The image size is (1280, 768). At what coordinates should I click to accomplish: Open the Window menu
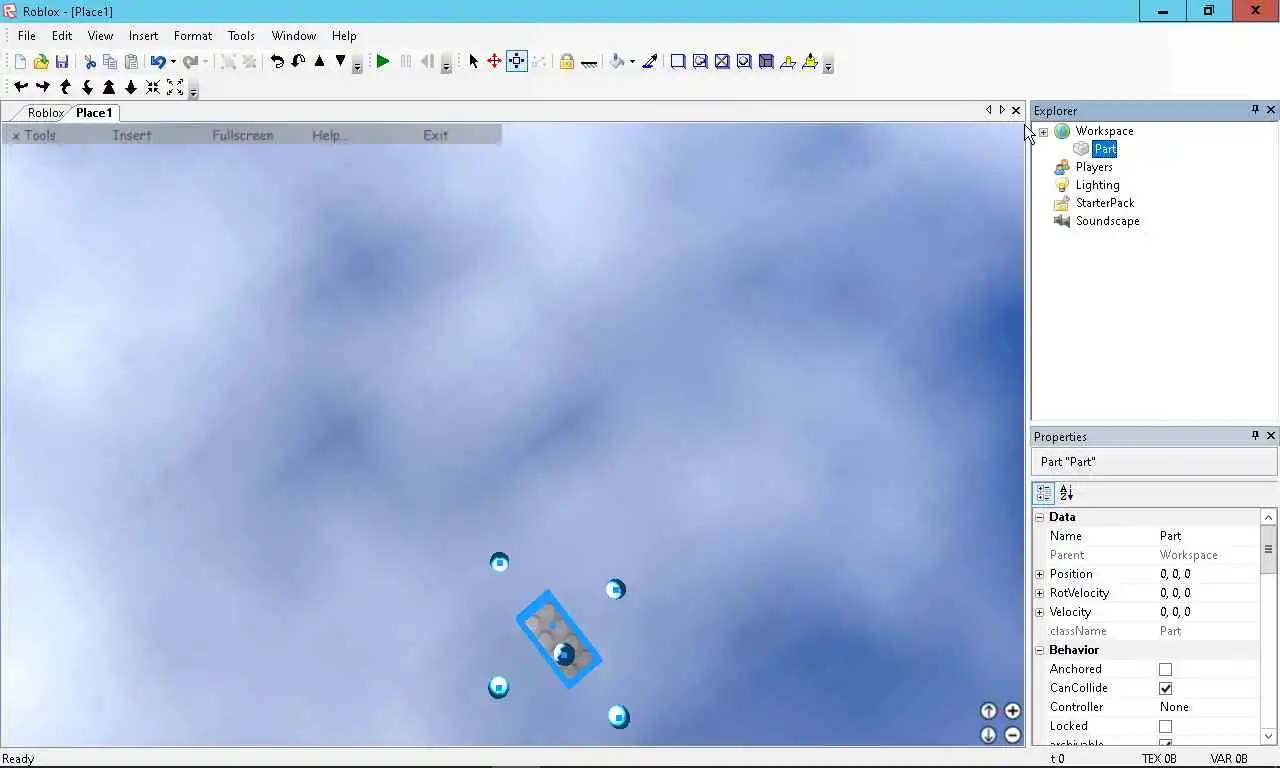point(294,35)
